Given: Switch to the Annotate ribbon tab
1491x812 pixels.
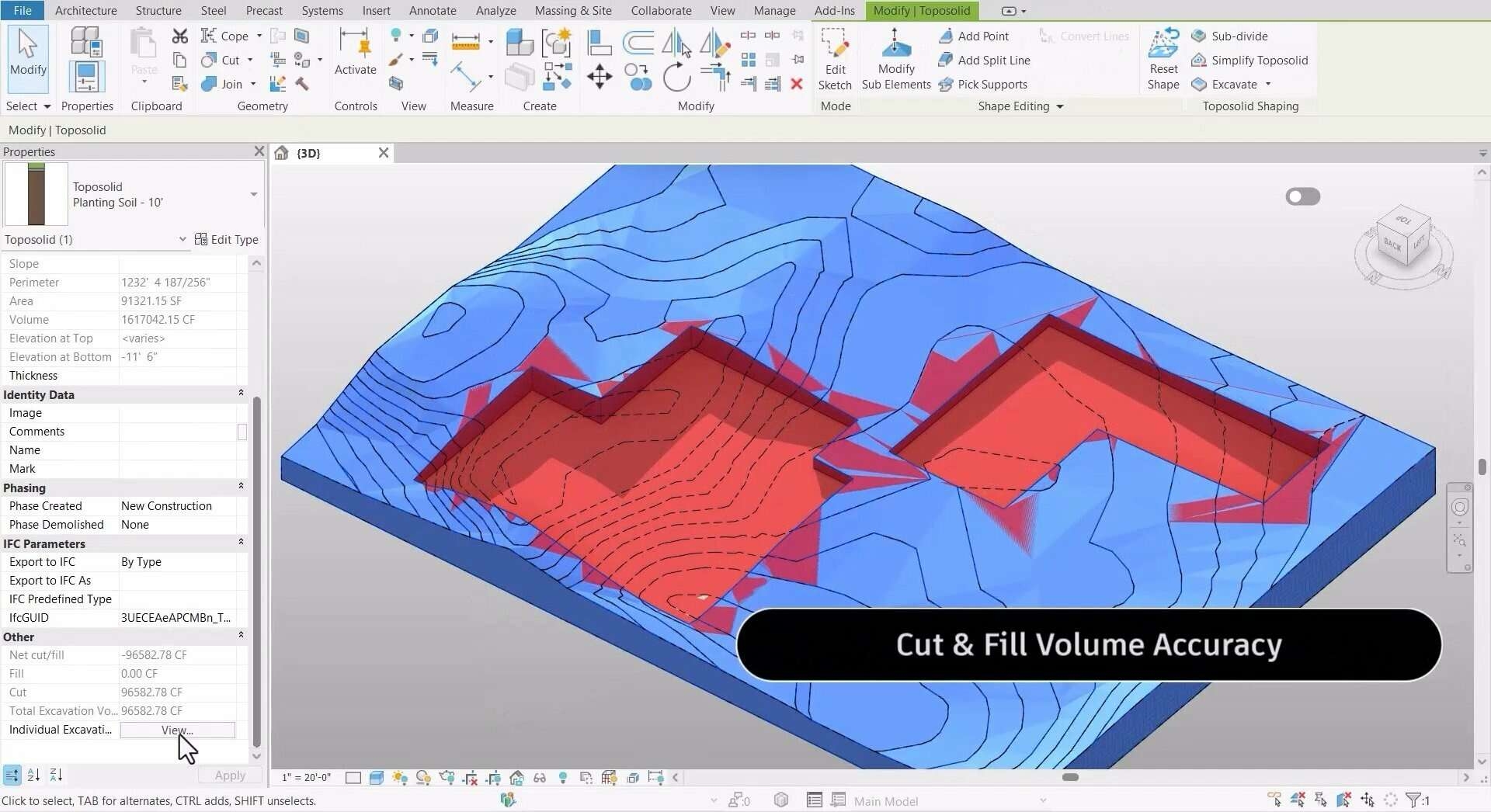Looking at the screenshot, I should pos(433,10).
